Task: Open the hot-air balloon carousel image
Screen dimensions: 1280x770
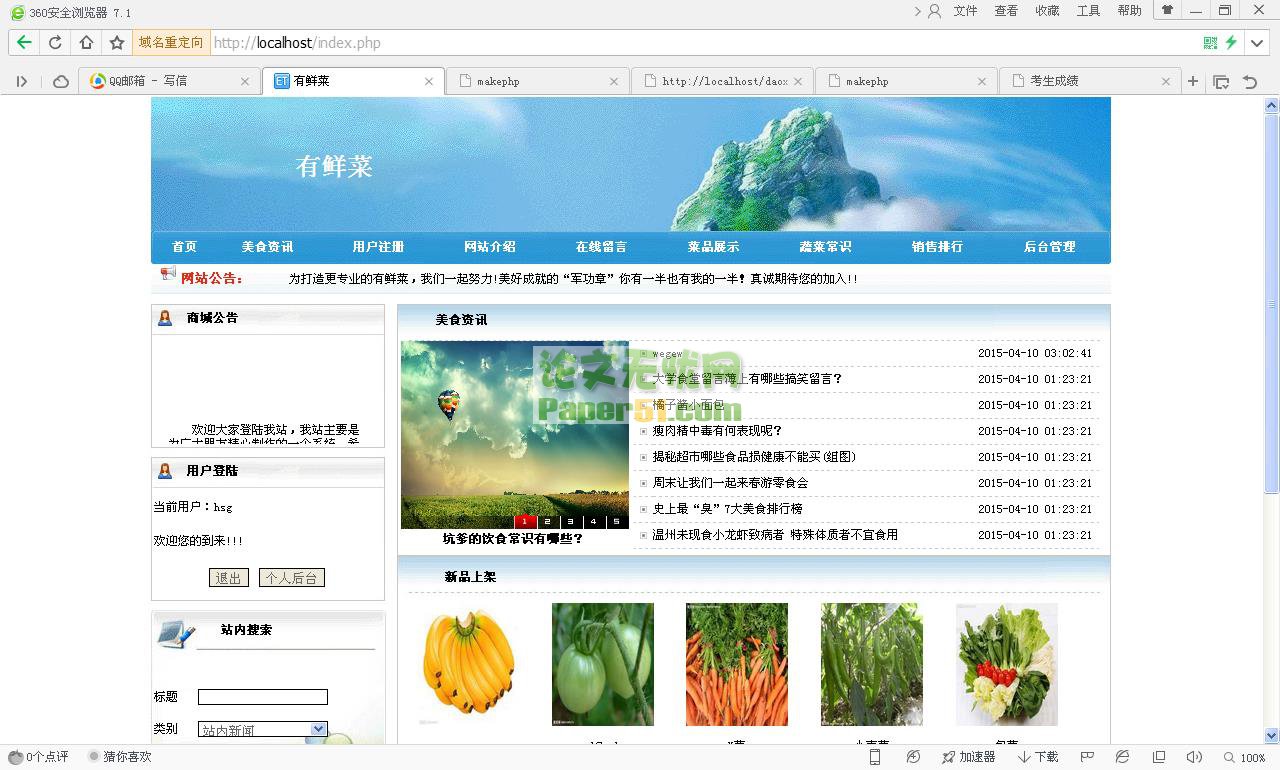Action: 515,434
